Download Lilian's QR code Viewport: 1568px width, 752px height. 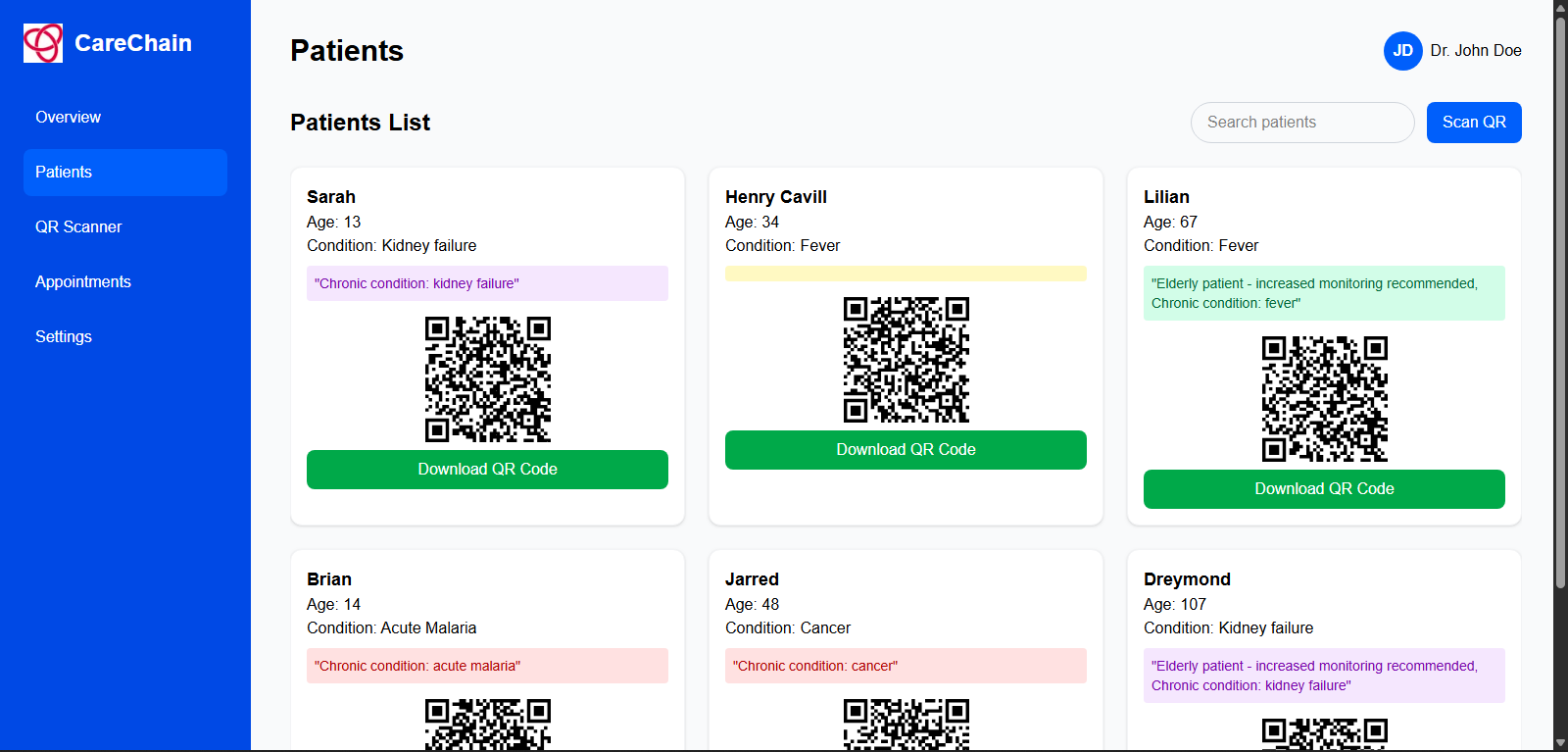(x=1324, y=489)
